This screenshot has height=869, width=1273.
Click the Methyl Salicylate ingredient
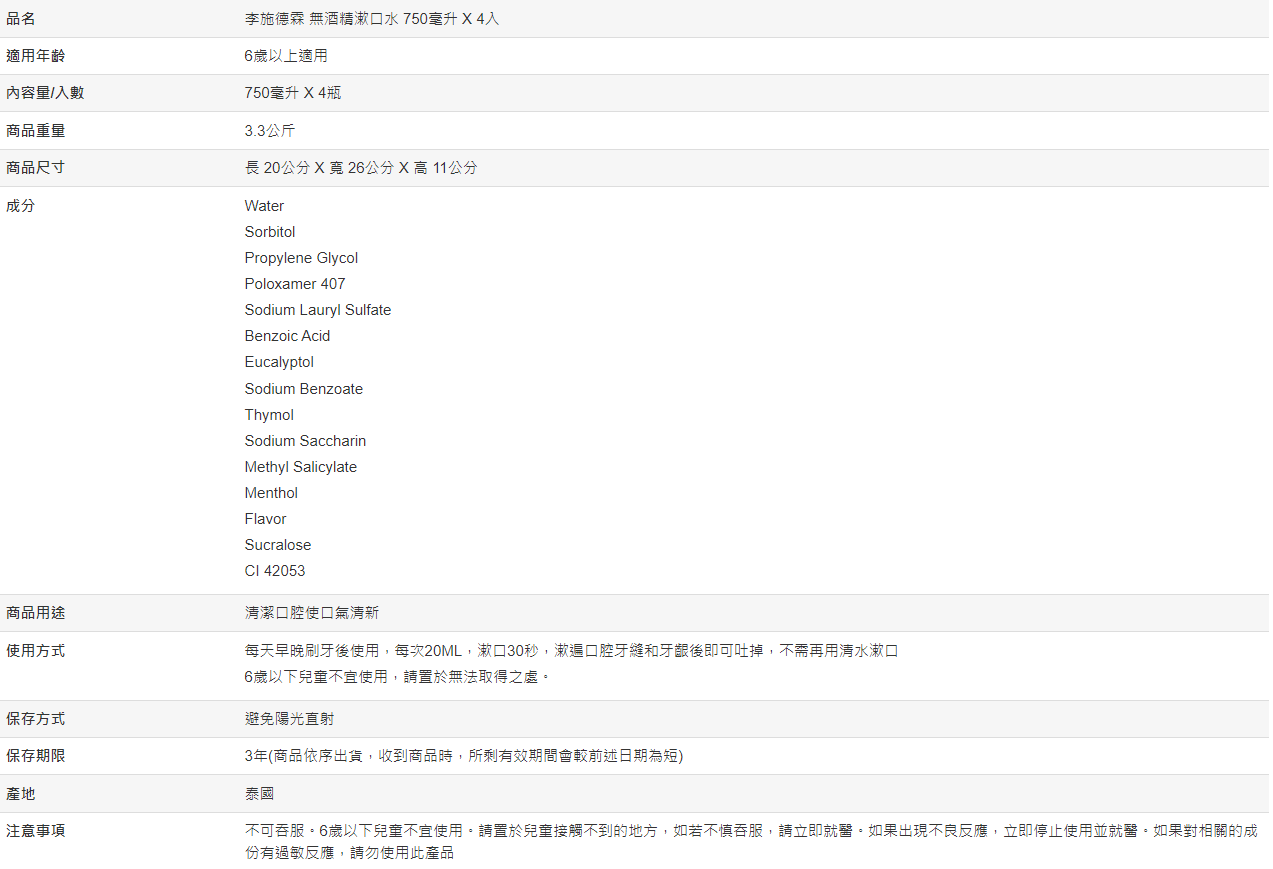click(300, 467)
